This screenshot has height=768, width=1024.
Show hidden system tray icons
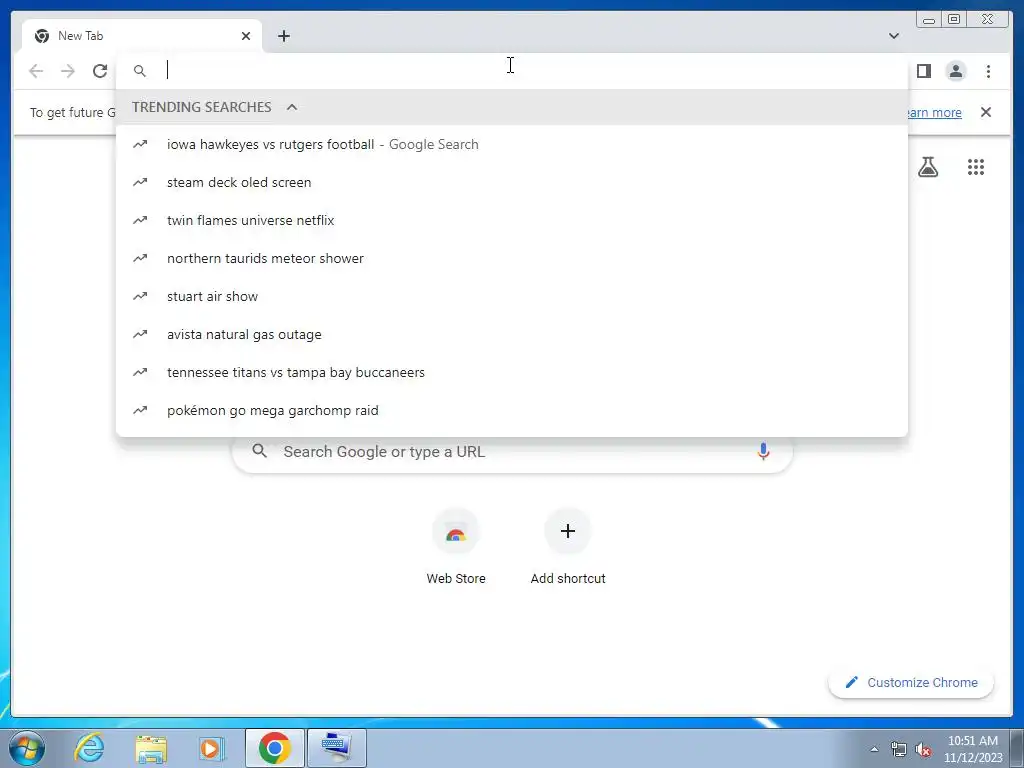coord(874,749)
